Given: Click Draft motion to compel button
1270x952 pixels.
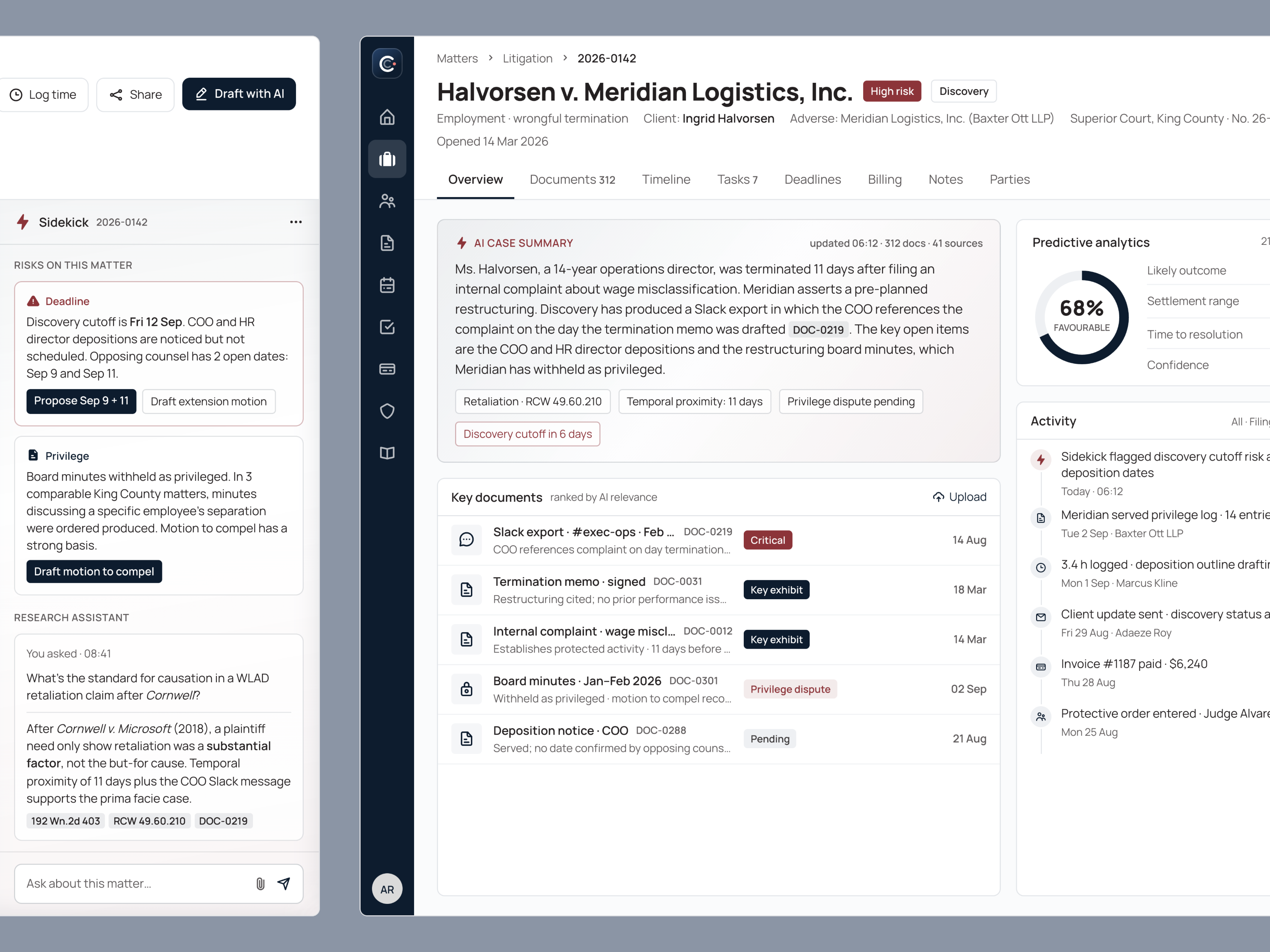Looking at the screenshot, I should [x=94, y=571].
